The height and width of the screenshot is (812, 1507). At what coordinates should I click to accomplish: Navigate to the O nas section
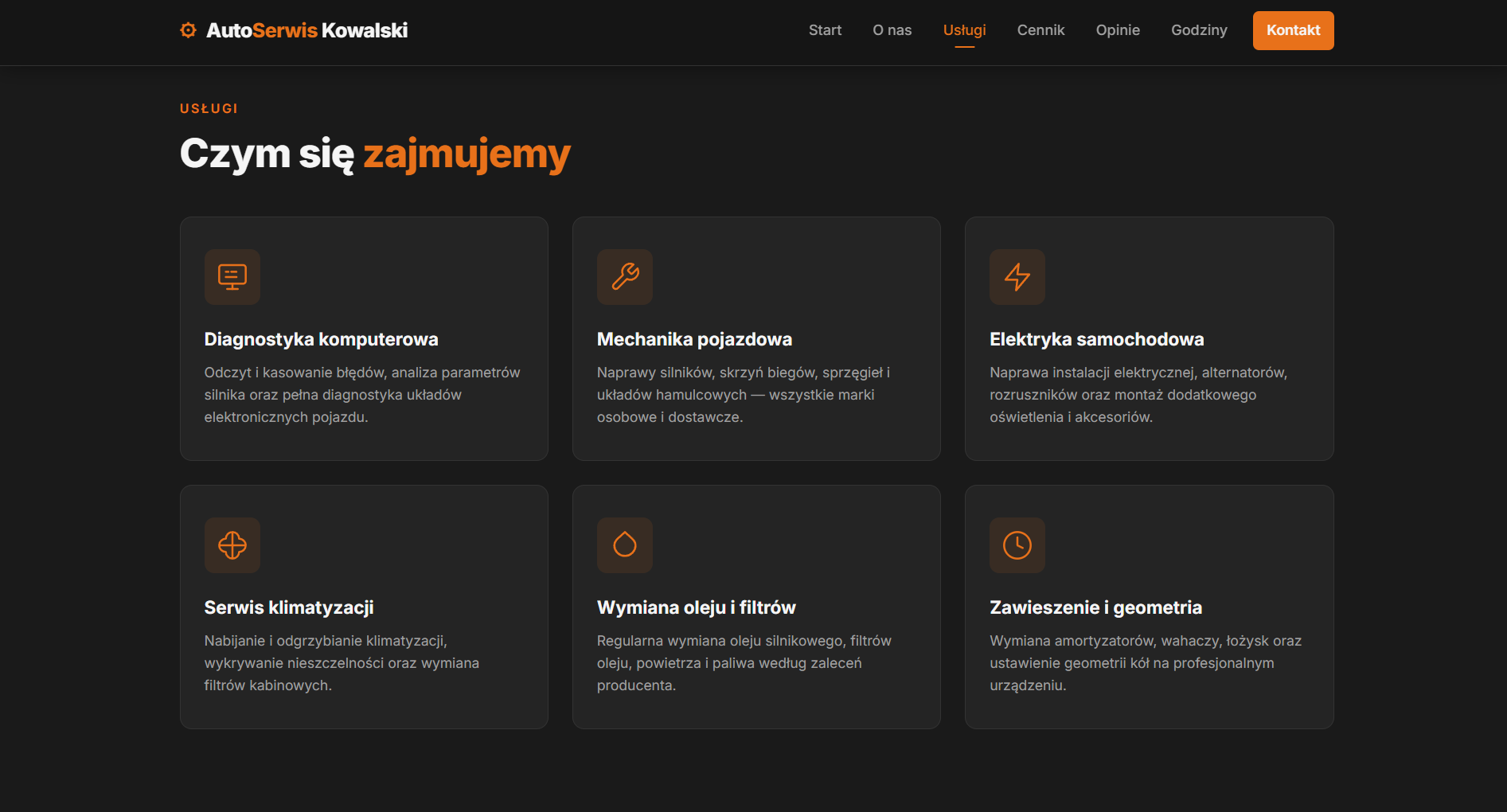892,30
